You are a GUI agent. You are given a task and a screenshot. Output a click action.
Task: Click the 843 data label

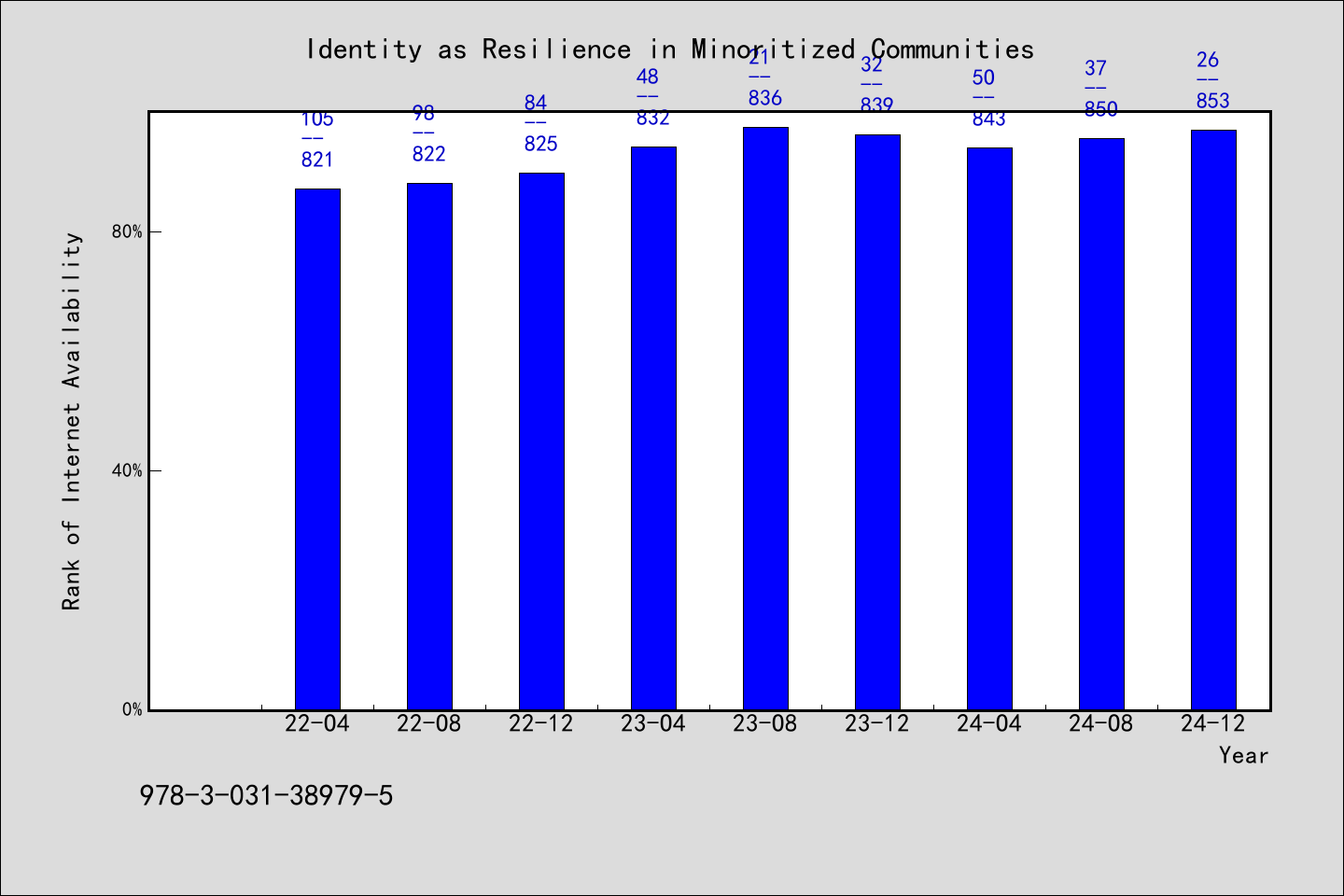point(989,119)
